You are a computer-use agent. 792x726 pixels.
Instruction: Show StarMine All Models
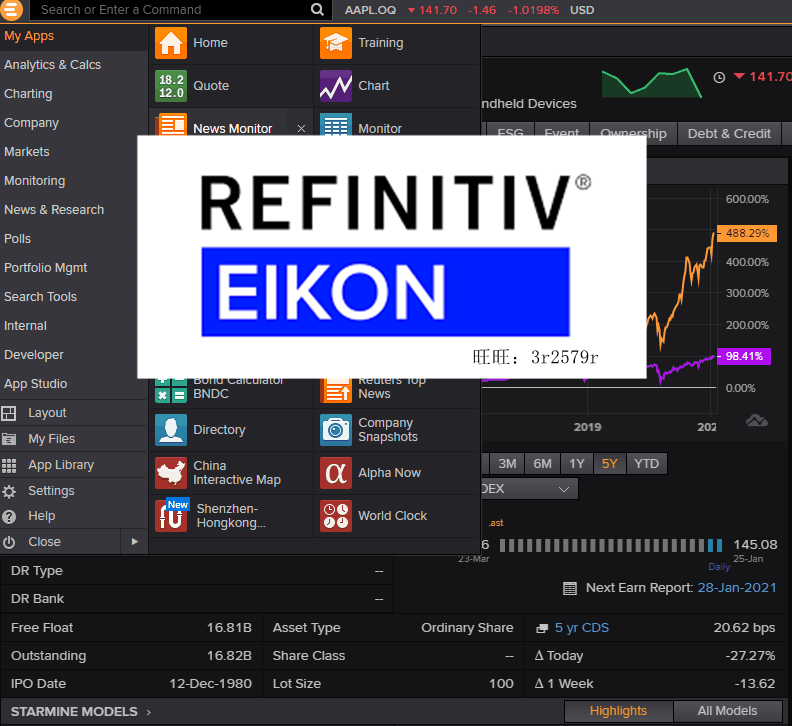pos(727,711)
